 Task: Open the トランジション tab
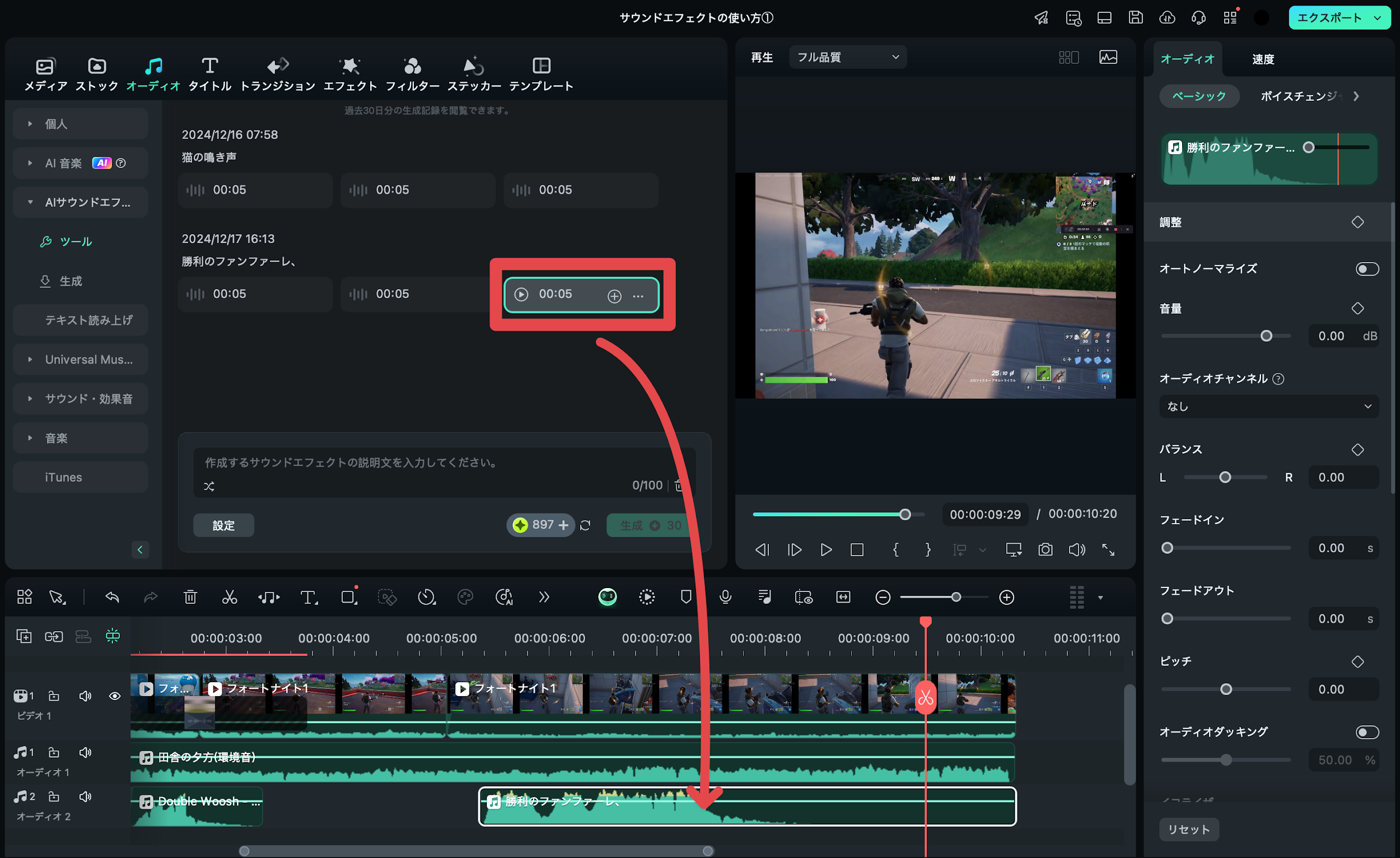277,74
